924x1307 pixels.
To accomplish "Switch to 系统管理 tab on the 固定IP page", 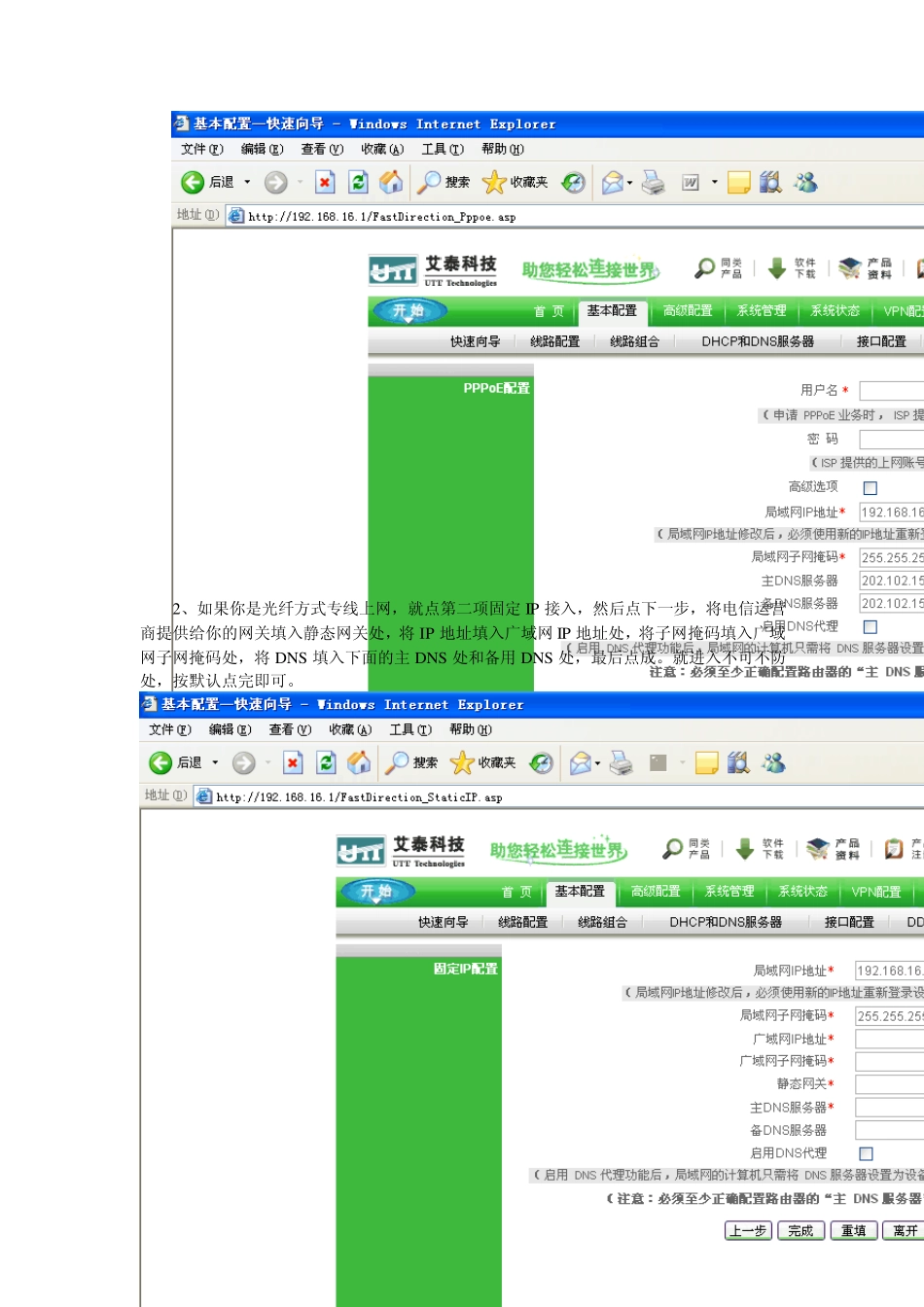I will [x=729, y=892].
